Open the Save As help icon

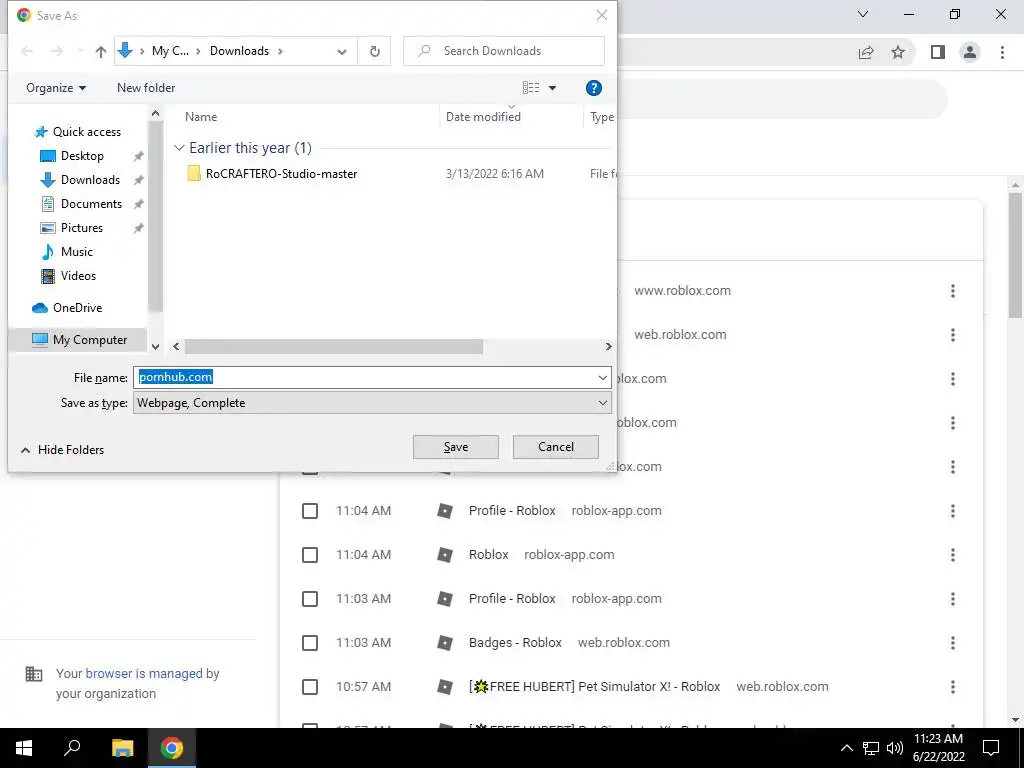[594, 88]
